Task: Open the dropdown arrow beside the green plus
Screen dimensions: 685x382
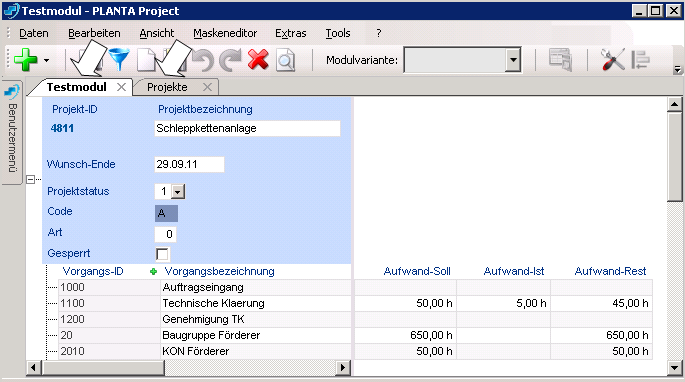Action: point(46,61)
